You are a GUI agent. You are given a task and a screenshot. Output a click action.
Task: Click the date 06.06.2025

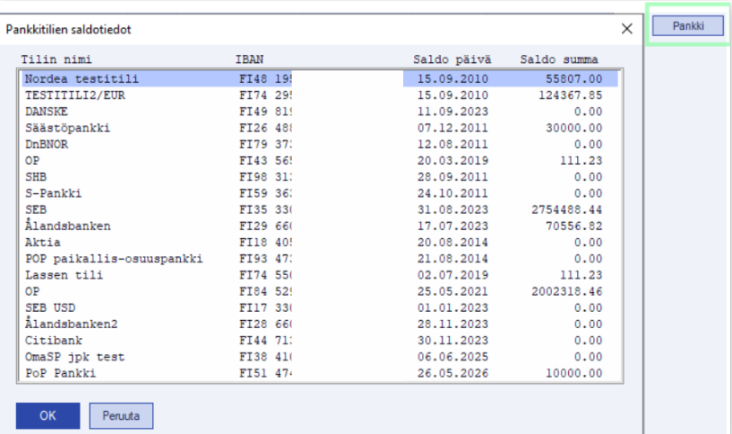click(x=452, y=357)
